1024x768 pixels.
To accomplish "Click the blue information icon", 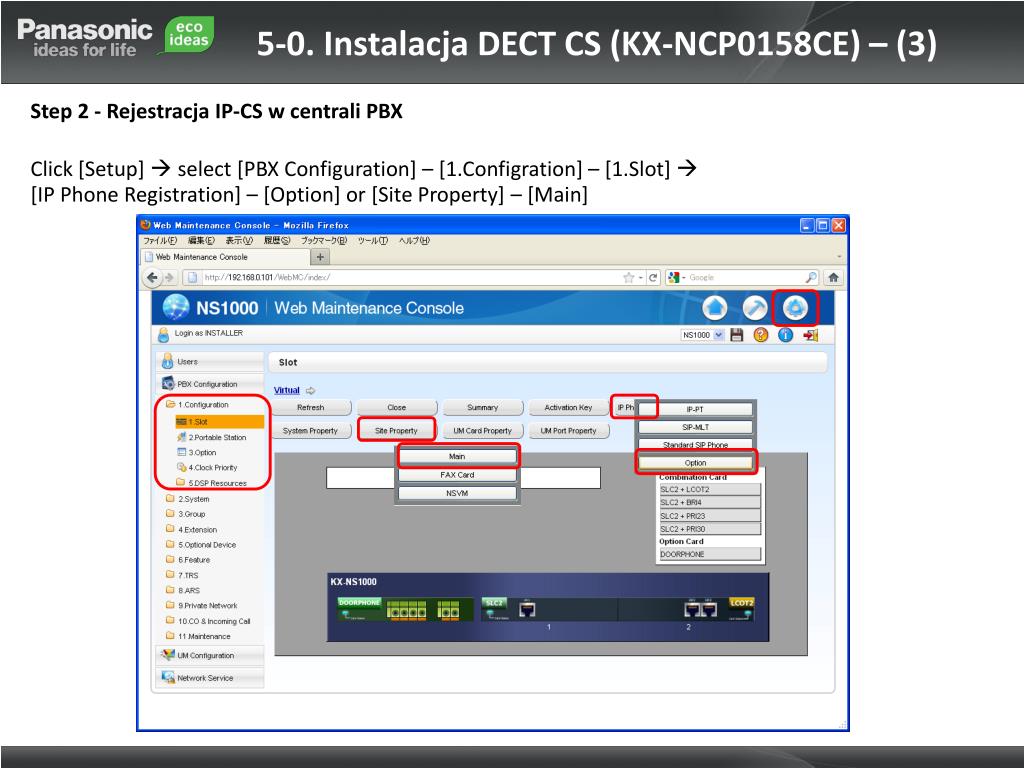I will click(785, 335).
